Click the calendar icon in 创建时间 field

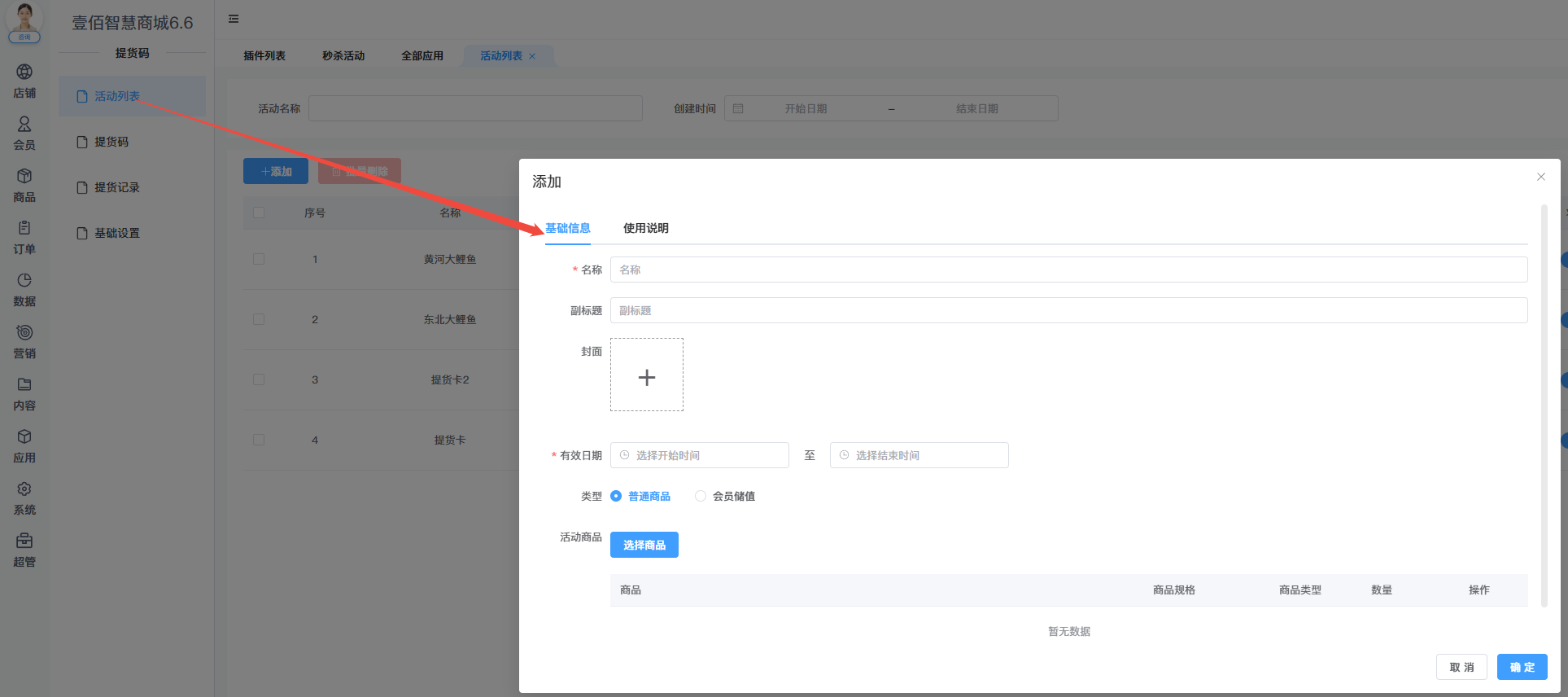(738, 108)
